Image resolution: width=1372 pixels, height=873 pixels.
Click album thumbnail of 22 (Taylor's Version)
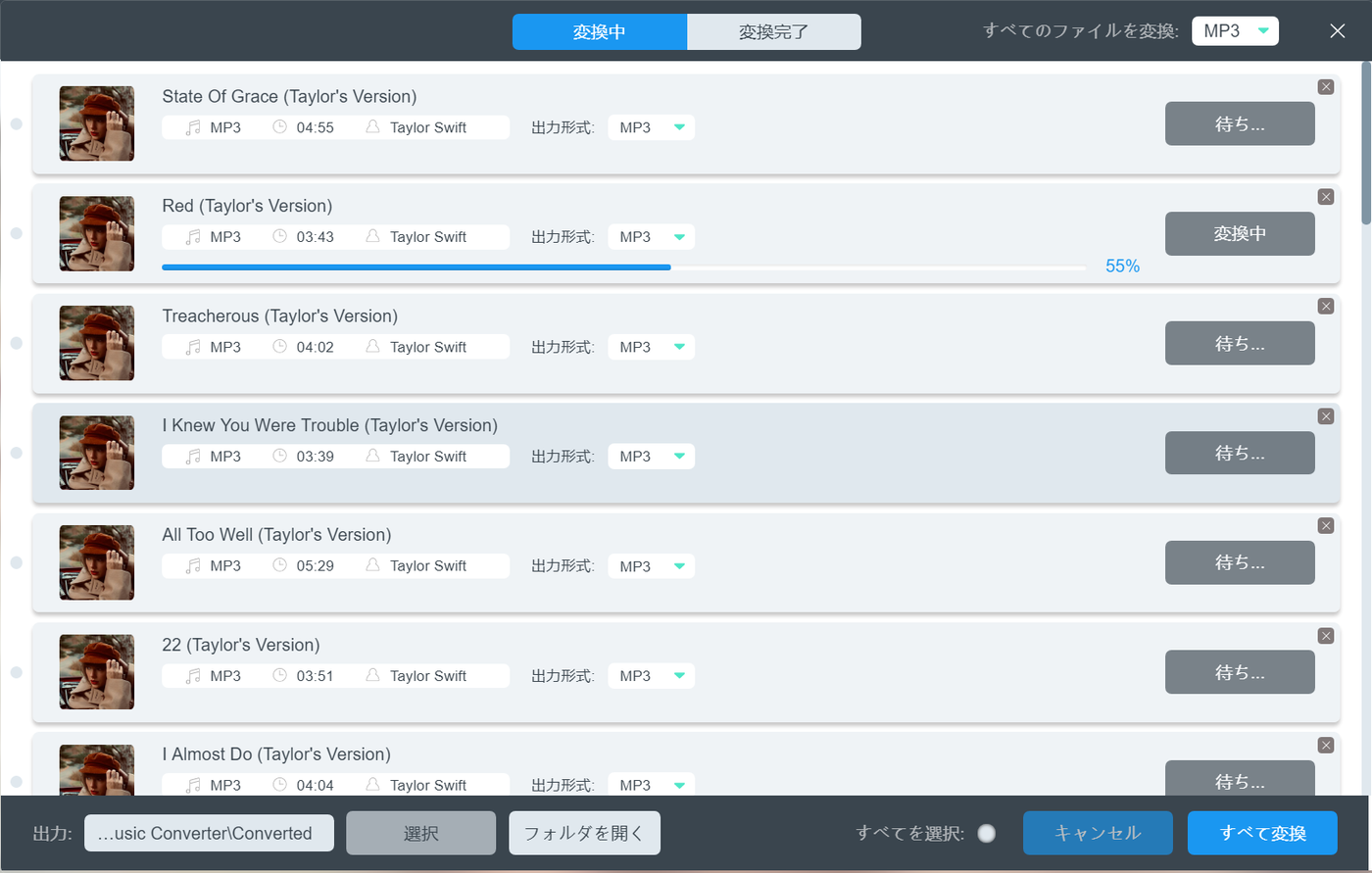tap(97, 672)
